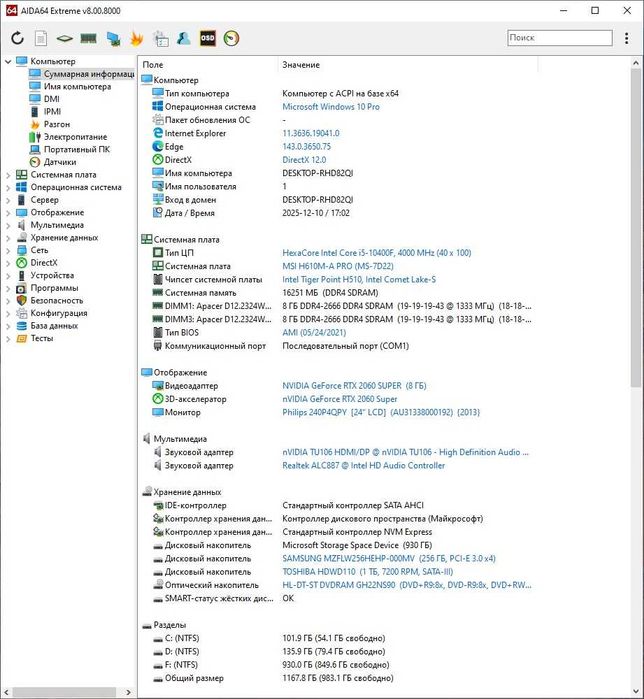Select Датчики in the tree
The image size is (644, 699).
pos(60,162)
